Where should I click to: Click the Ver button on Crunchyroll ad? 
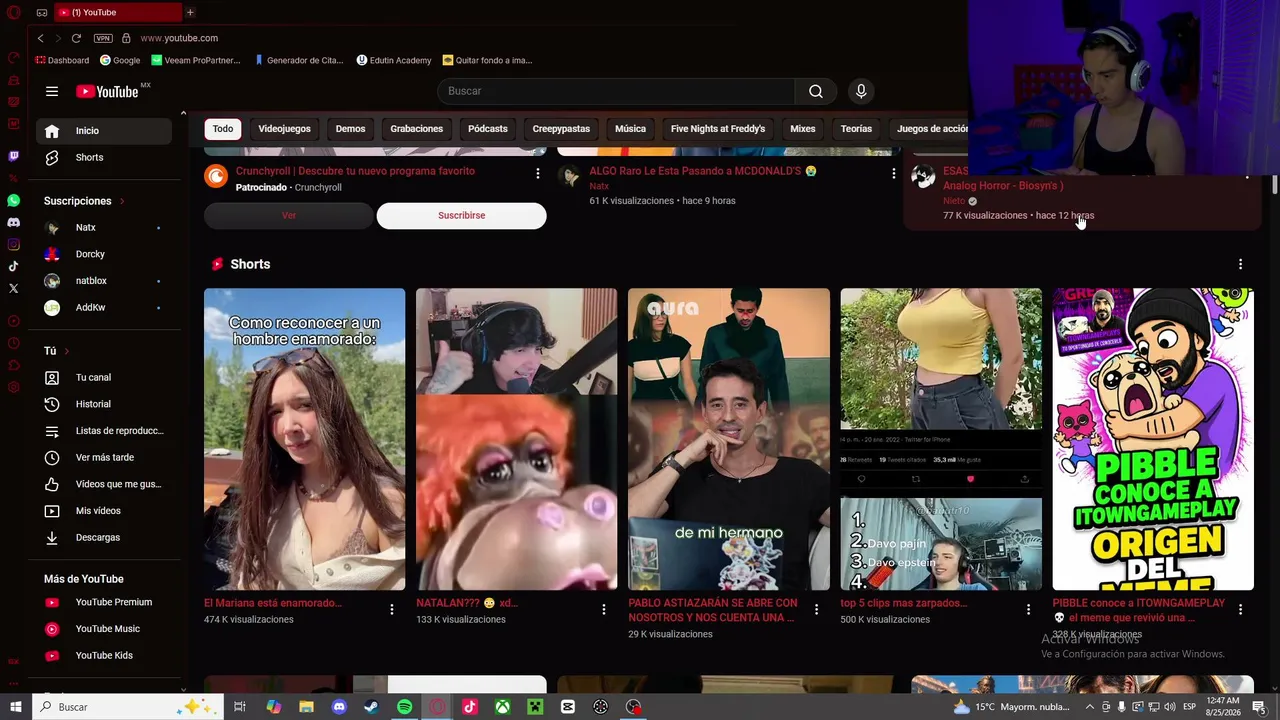point(289,216)
